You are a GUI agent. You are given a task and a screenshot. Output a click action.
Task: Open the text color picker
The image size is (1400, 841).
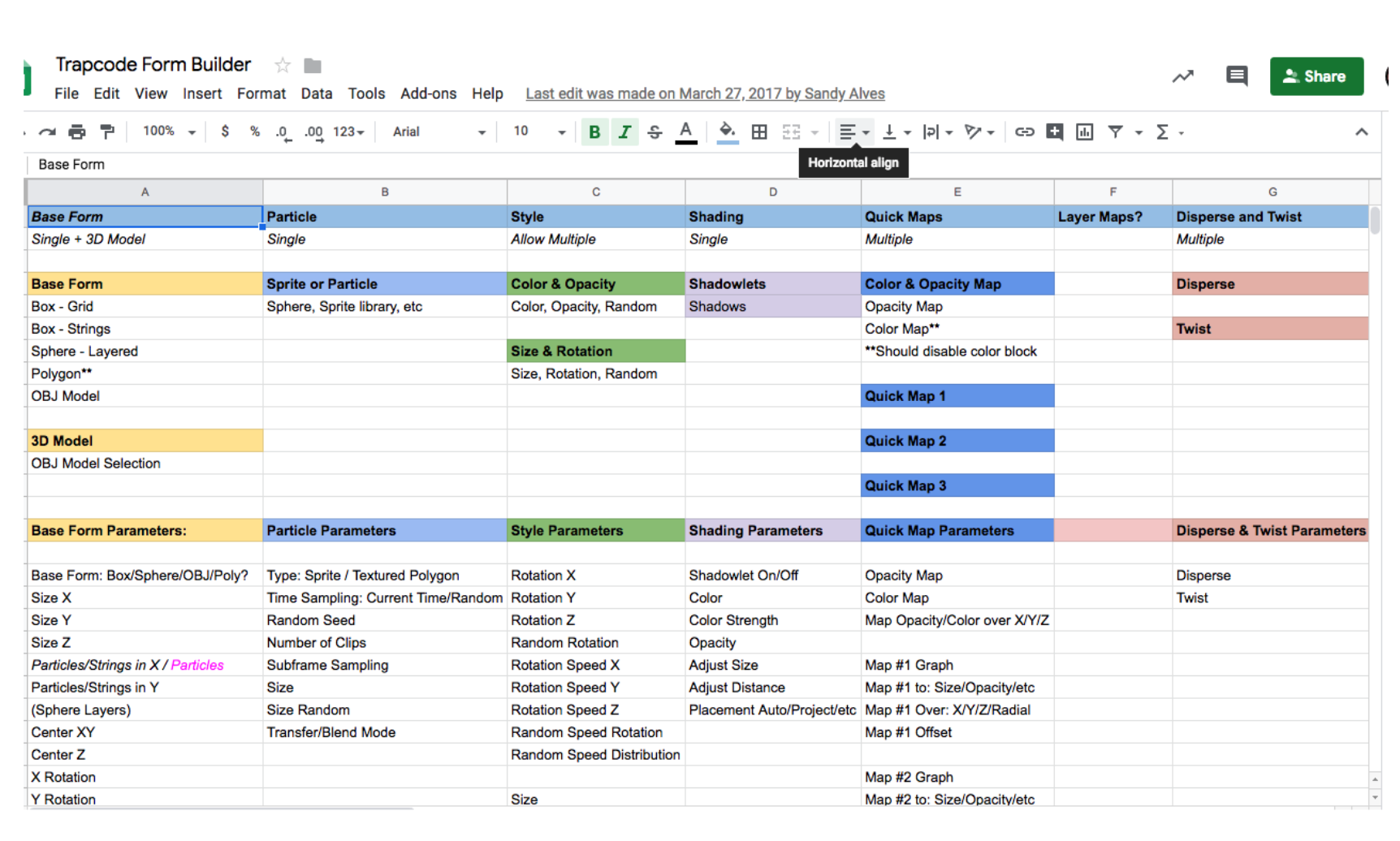[686, 132]
